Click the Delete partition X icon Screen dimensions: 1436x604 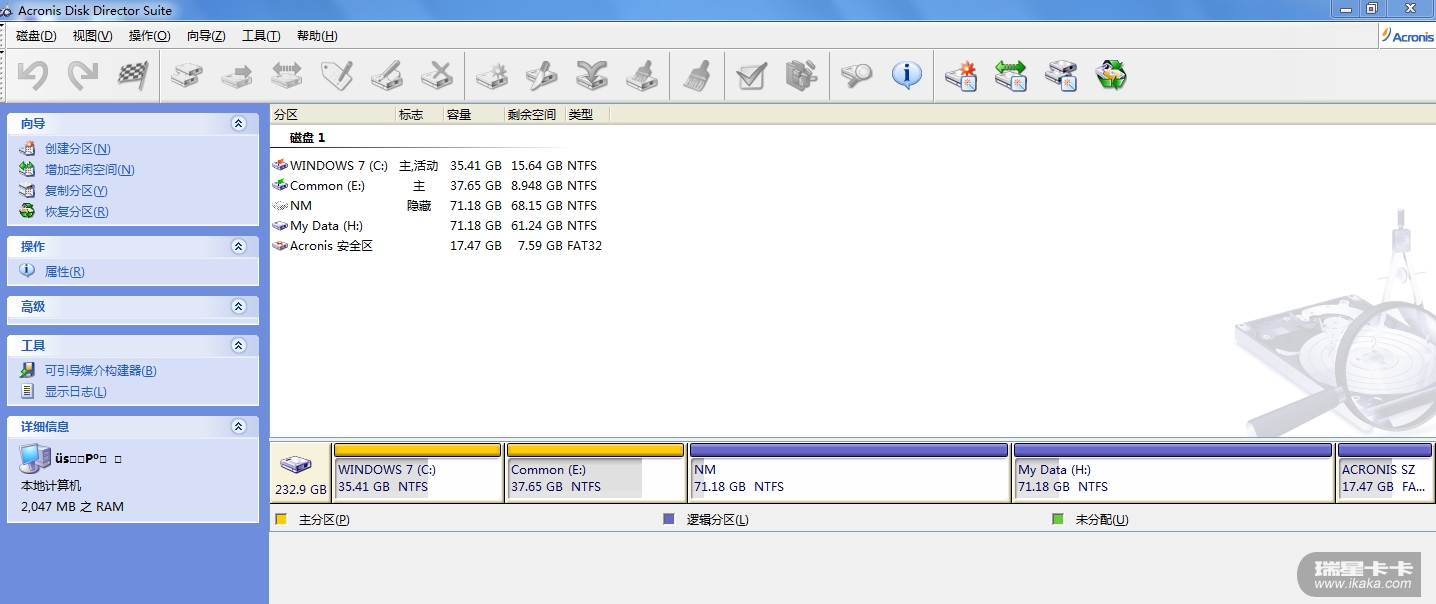(437, 76)
